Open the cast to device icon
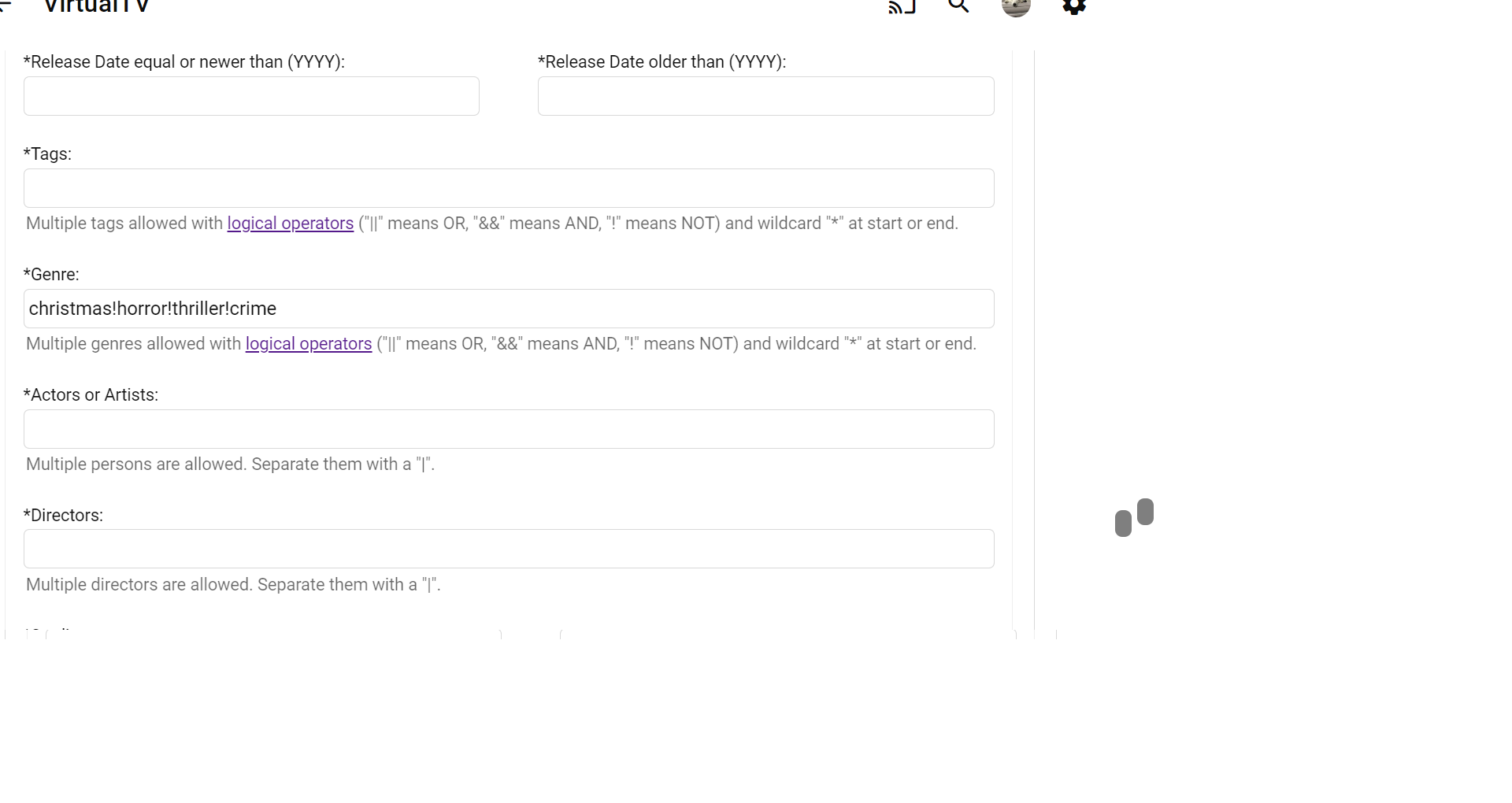This screenshot has width=1512, height=803. (x=902, y=7)
